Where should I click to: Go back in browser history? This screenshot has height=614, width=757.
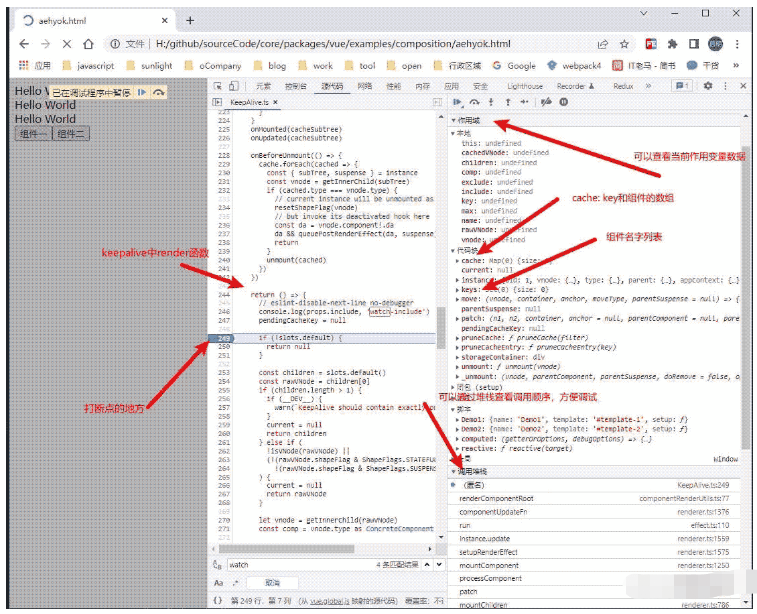[x=24, y=44]
